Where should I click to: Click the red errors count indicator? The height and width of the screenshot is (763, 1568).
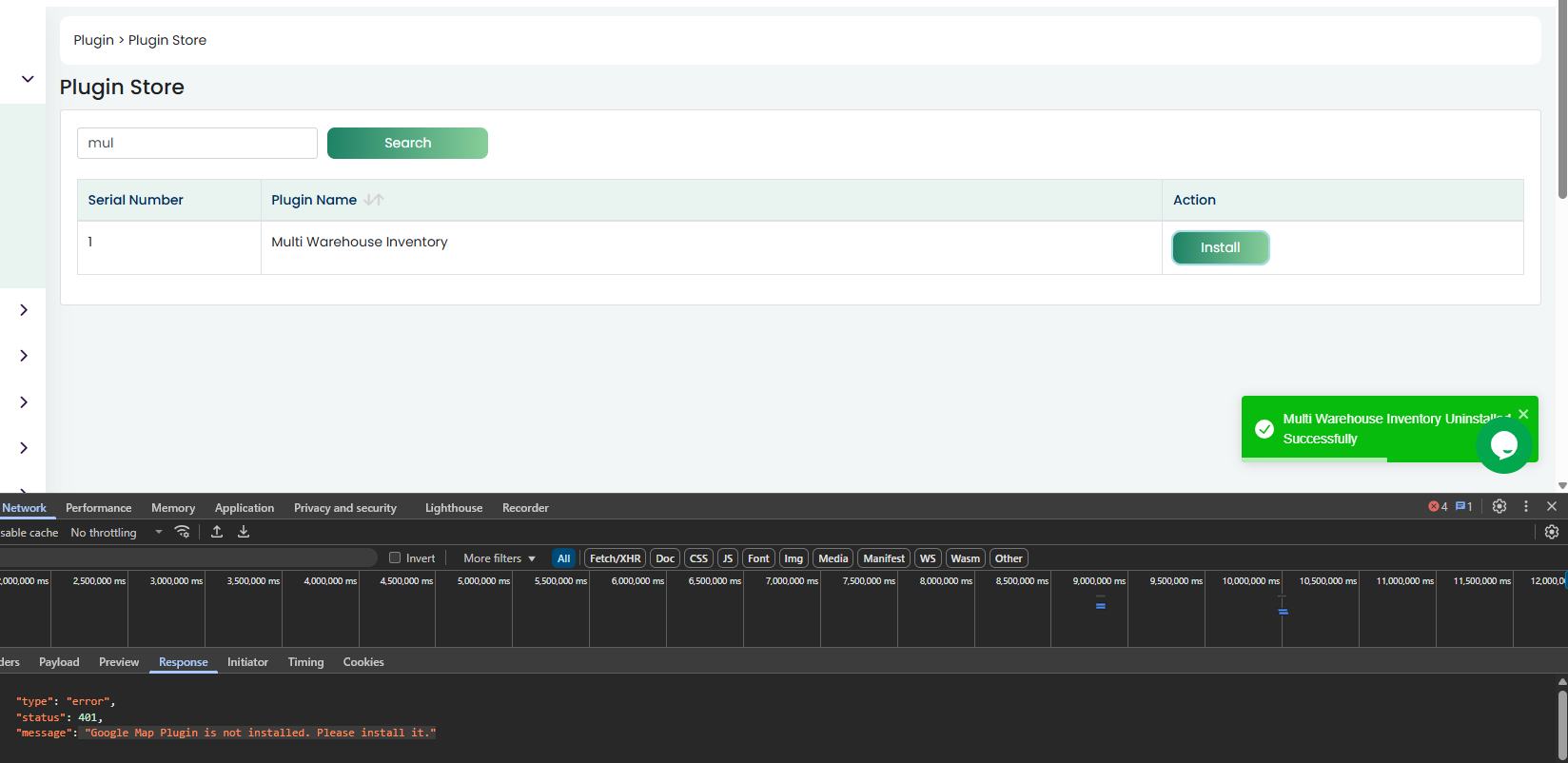tap(1438, 507)
